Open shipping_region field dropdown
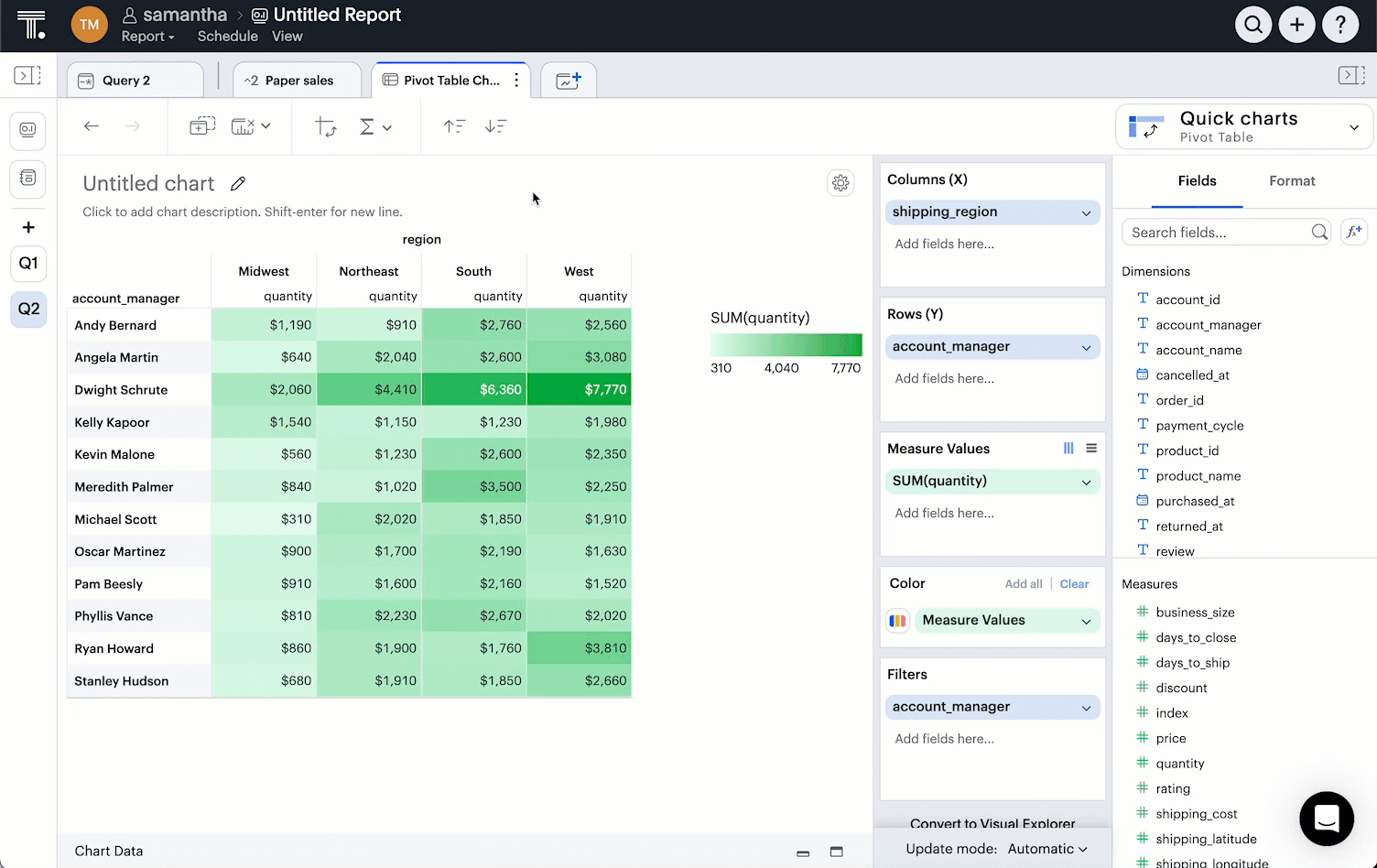The width and height of the screenshot is (1377, 868). pyautogui.click(x=1086, y=212)
